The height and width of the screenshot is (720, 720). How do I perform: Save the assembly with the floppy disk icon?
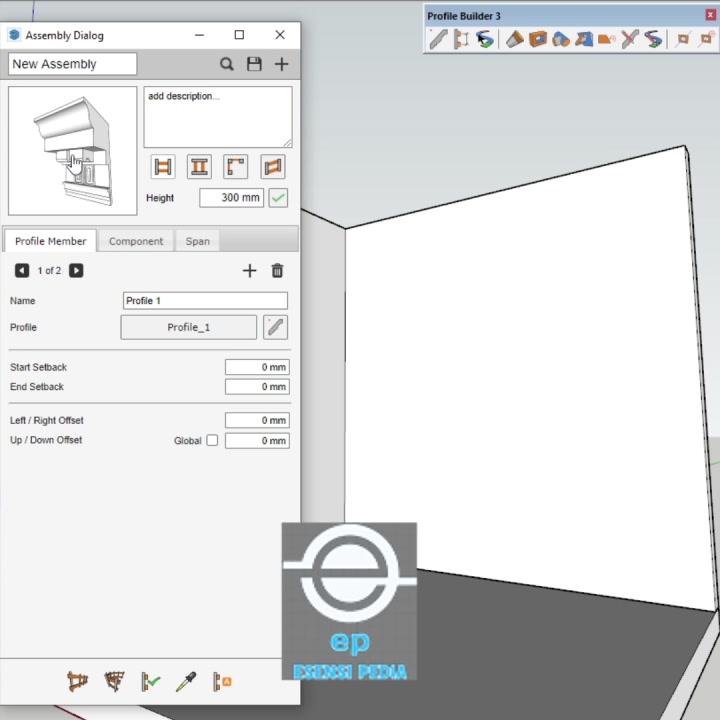[254, 64]
